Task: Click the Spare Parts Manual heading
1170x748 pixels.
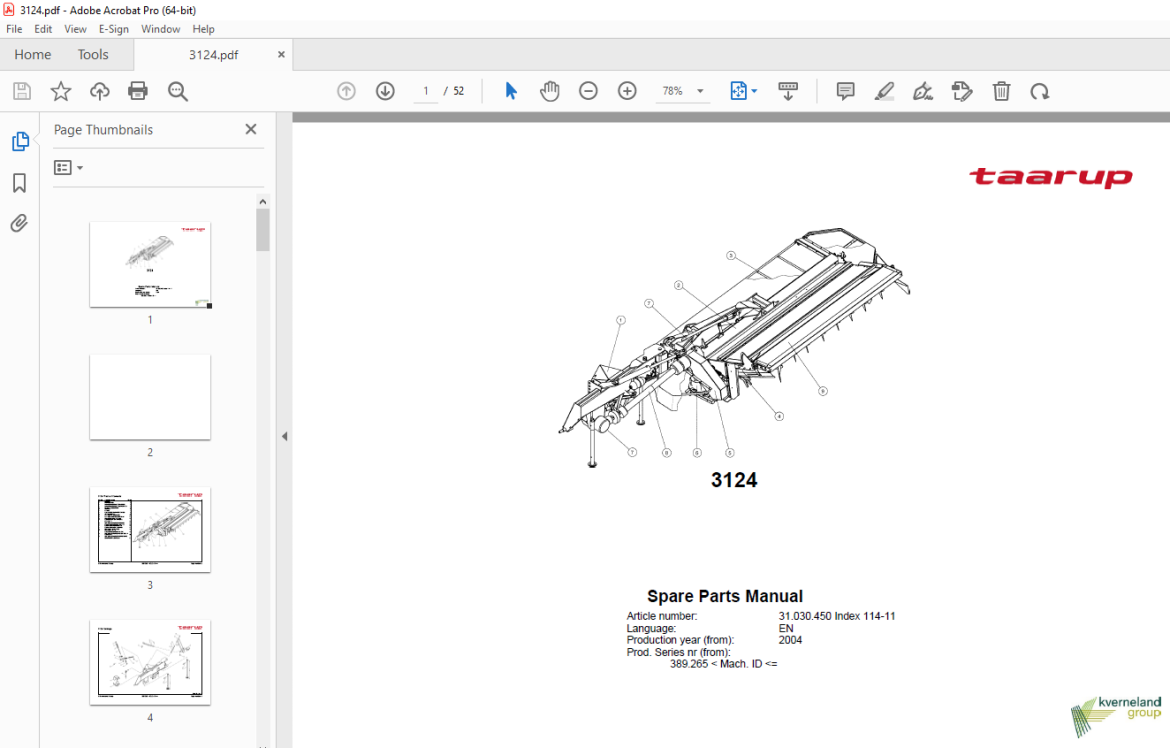Action: click(725, 596)
